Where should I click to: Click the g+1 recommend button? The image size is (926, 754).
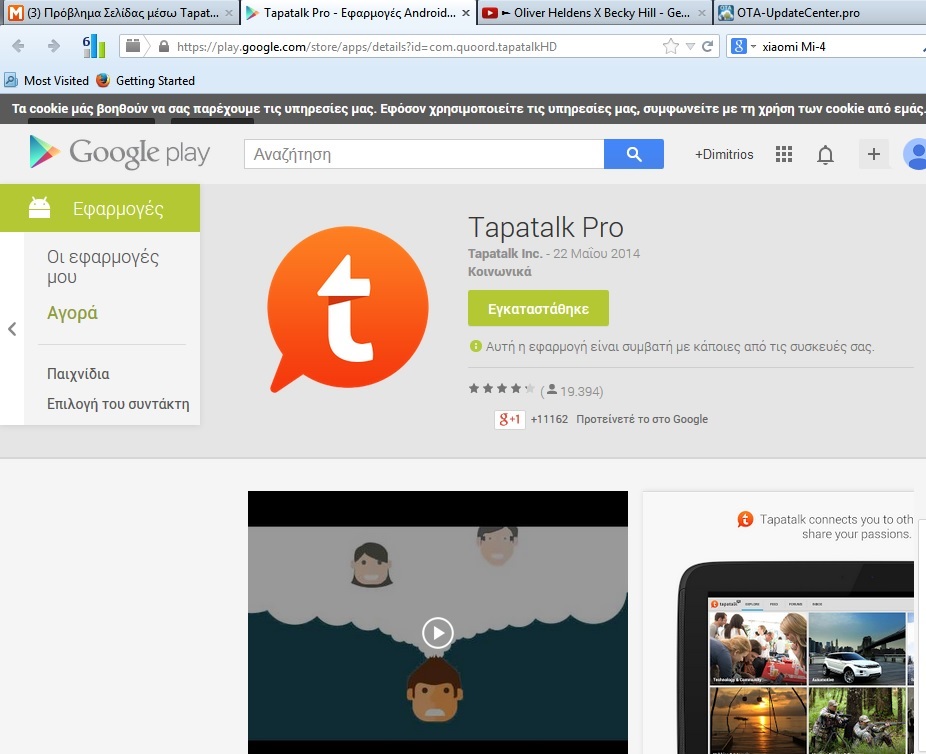(510, 419)
